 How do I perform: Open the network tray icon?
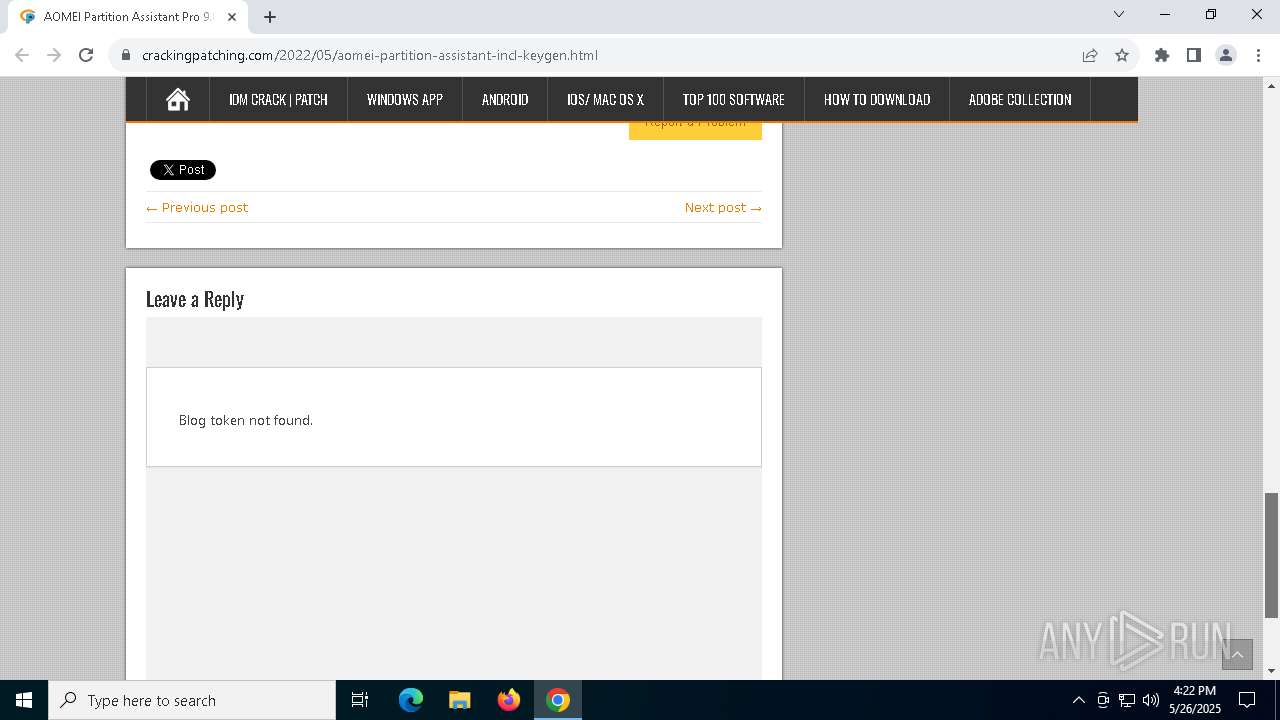coord(1127,700)
